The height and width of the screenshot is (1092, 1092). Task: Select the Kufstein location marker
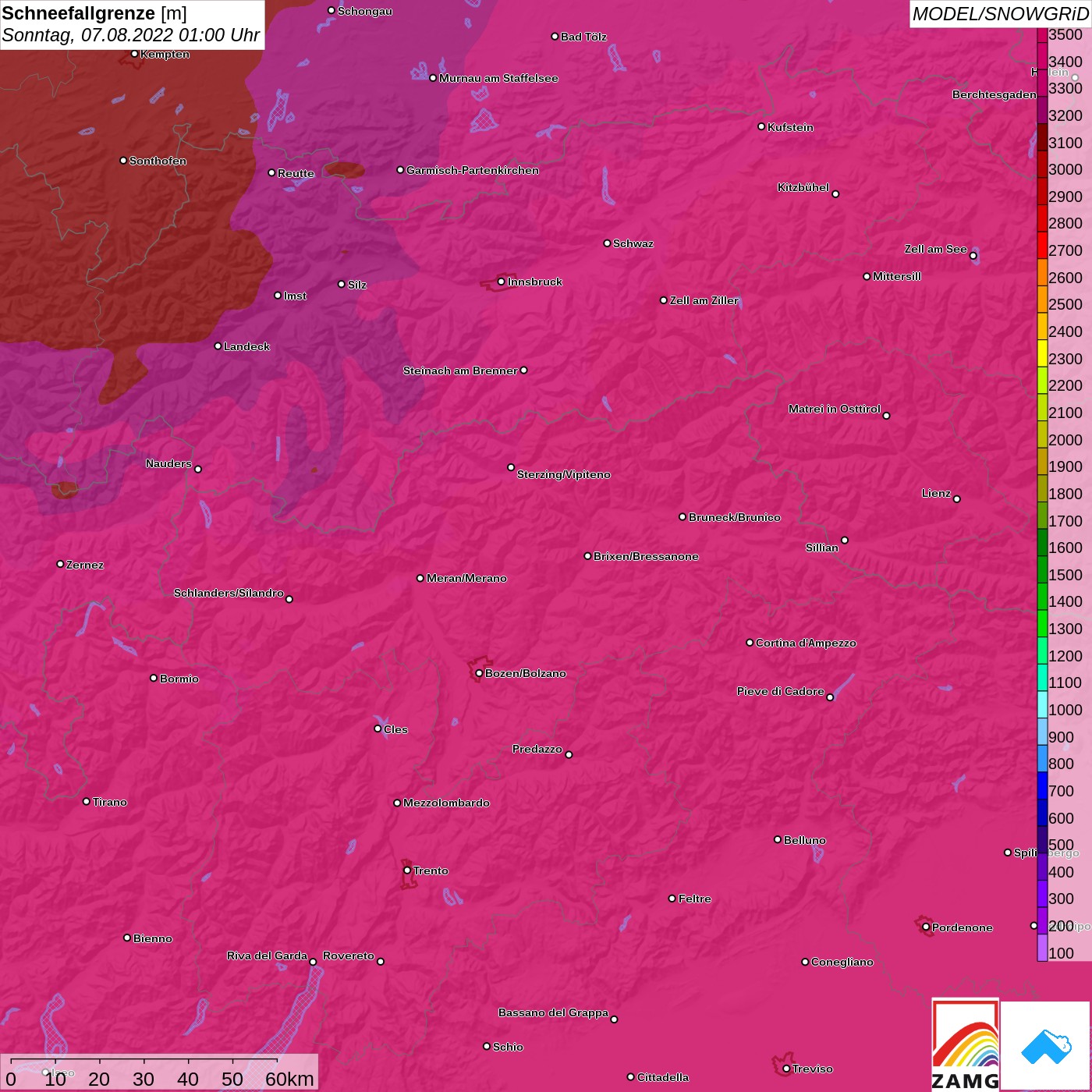click(761, 126)
